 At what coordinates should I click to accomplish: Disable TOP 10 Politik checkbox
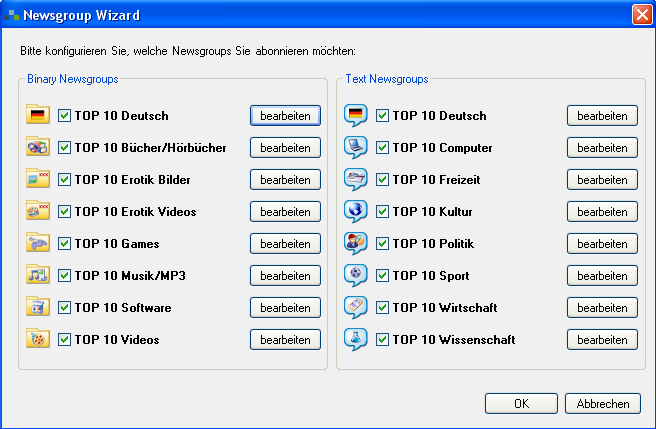(382, 244)
